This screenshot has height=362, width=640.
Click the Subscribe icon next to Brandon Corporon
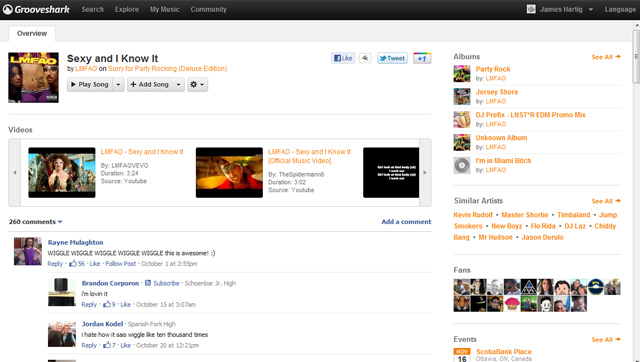click(148, 283)
